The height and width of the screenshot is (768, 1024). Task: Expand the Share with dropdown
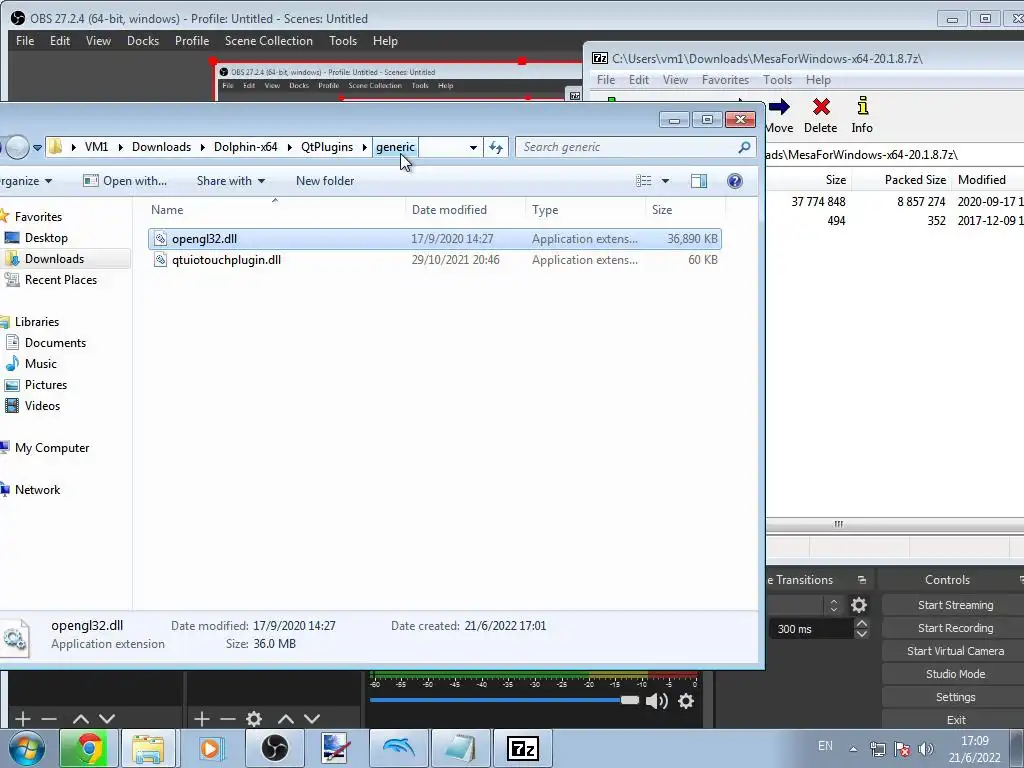click(261, 181)
